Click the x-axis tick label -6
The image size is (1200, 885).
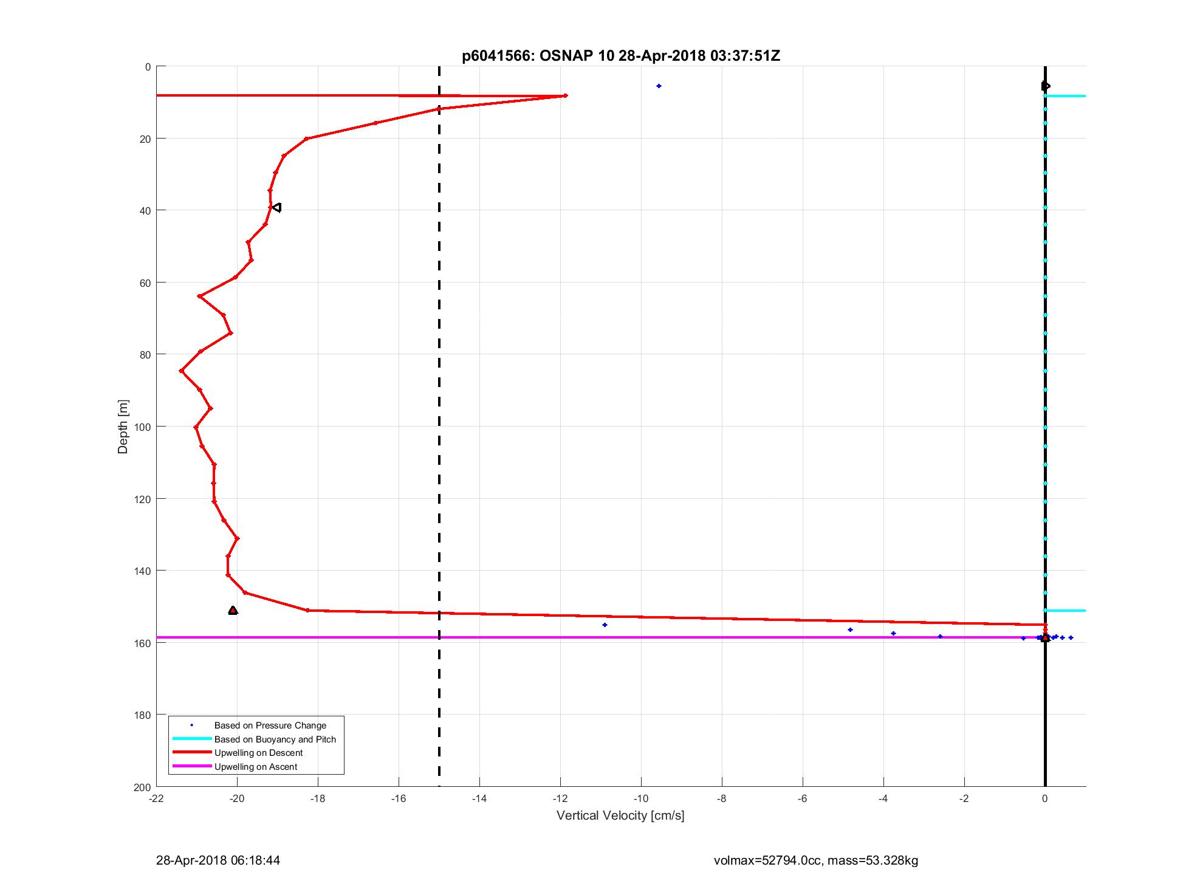pos(802,799)
